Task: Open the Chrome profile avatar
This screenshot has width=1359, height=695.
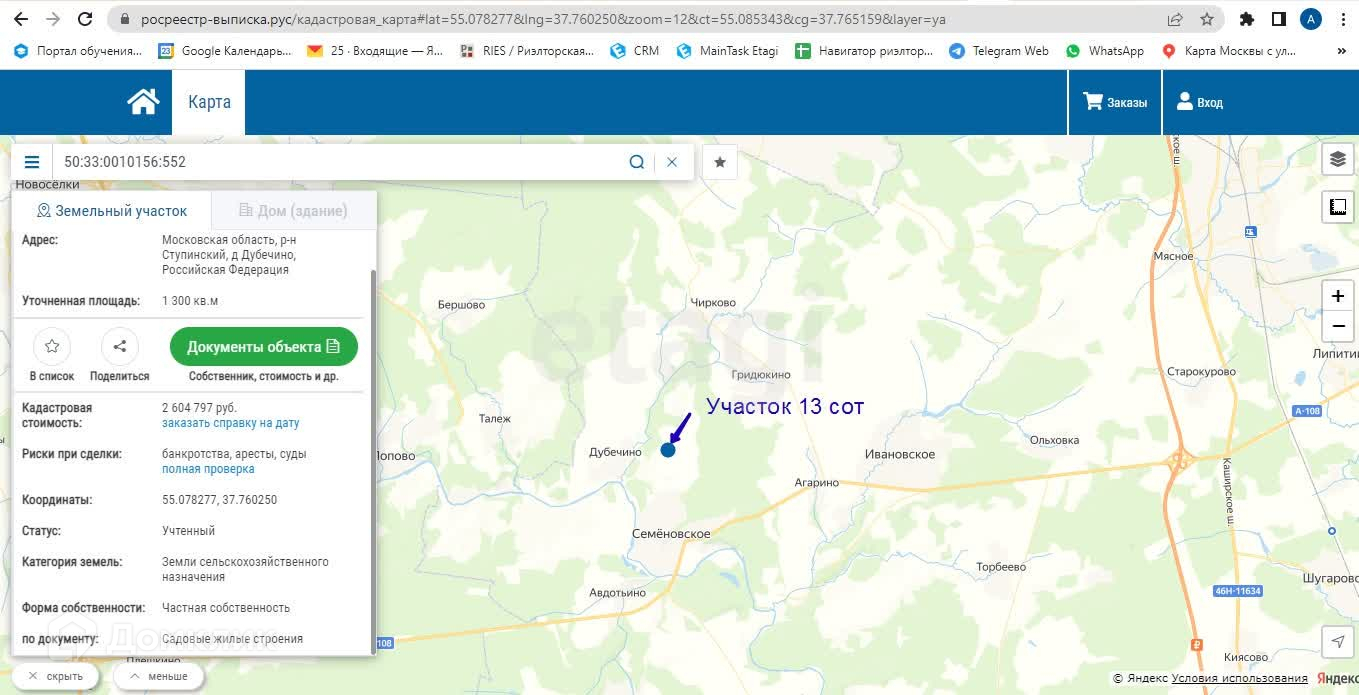Action: pos(1310,19)
